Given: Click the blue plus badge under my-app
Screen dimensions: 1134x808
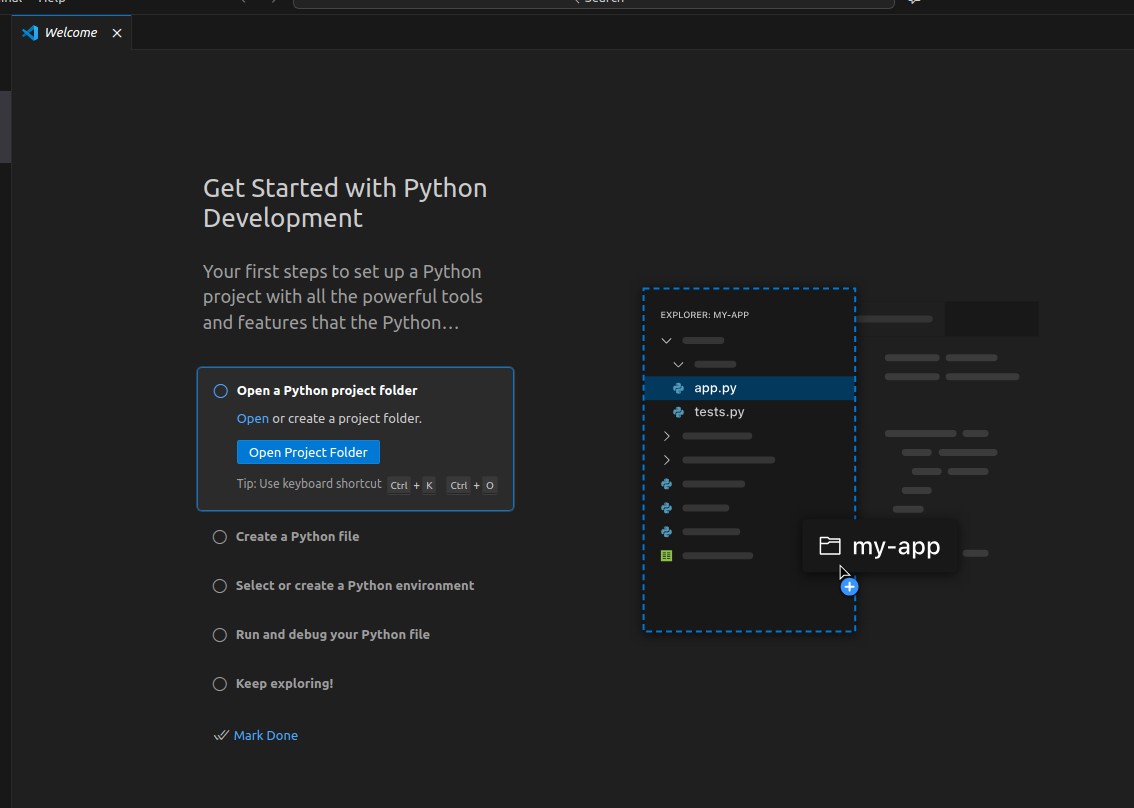Looking at the screenshot, I should 848,586.
